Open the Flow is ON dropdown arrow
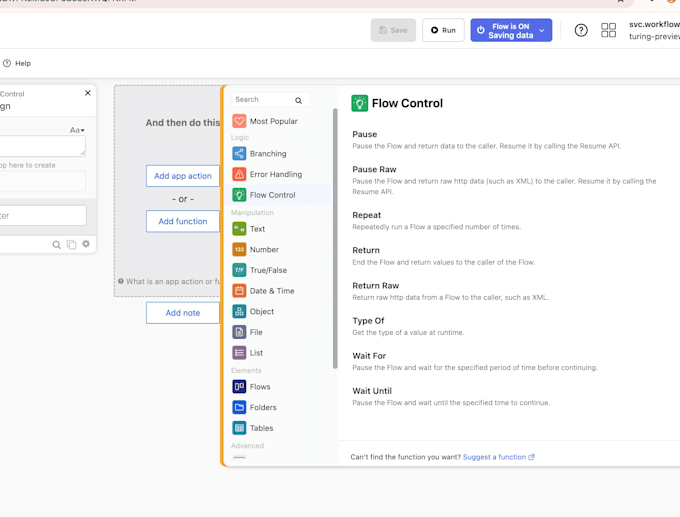This screenshot has width=680, height=517. coord(542,30)
